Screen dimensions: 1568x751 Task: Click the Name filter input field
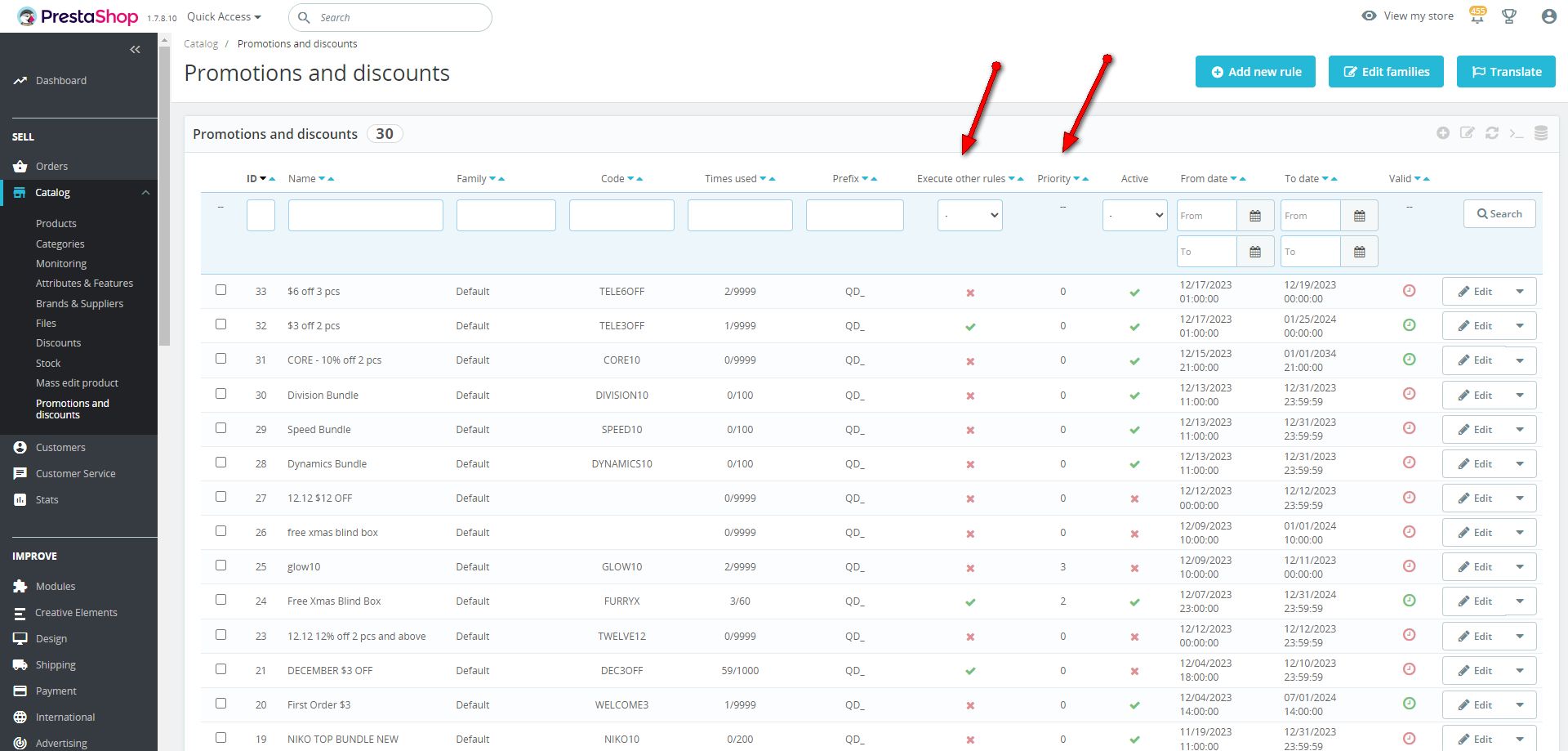point(365,216)
